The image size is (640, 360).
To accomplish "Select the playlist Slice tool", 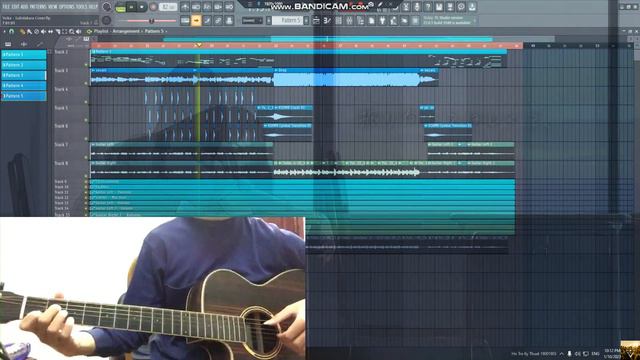I will 58,31.
